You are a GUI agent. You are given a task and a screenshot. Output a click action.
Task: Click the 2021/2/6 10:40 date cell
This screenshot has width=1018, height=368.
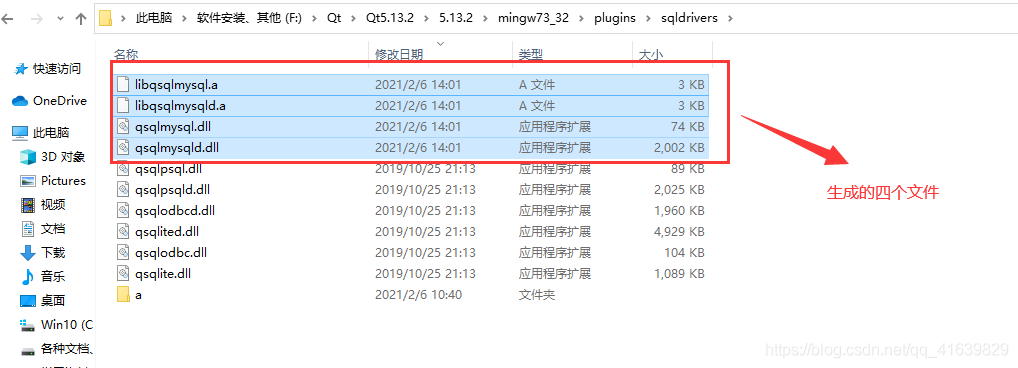point(418,295)
